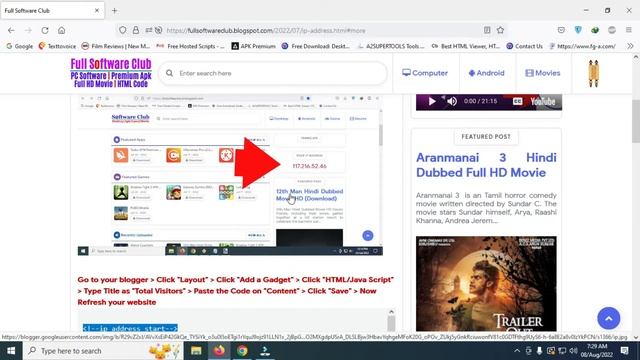The image size is (640, 360).
Task: Click the scroll-to-top round button
Action: [609, 318]
